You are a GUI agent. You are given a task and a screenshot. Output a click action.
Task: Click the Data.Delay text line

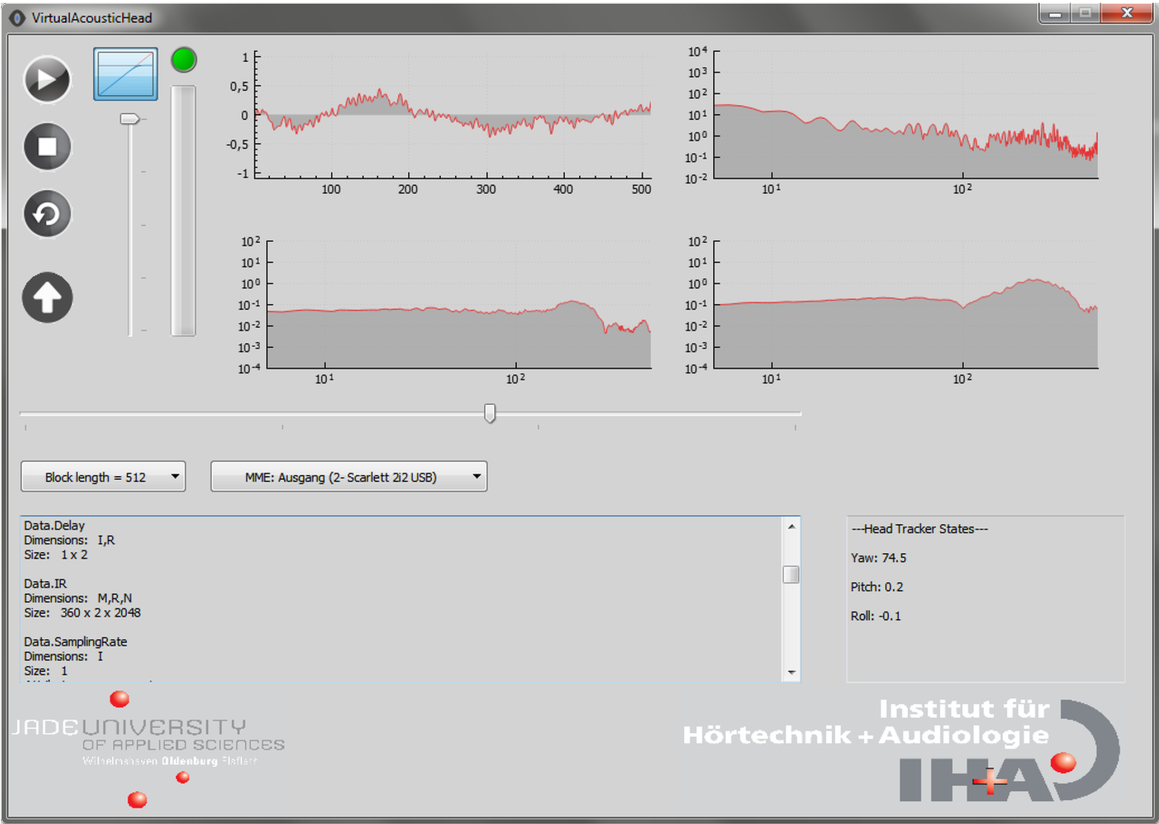pyautogui.click(x=54, y=525)
